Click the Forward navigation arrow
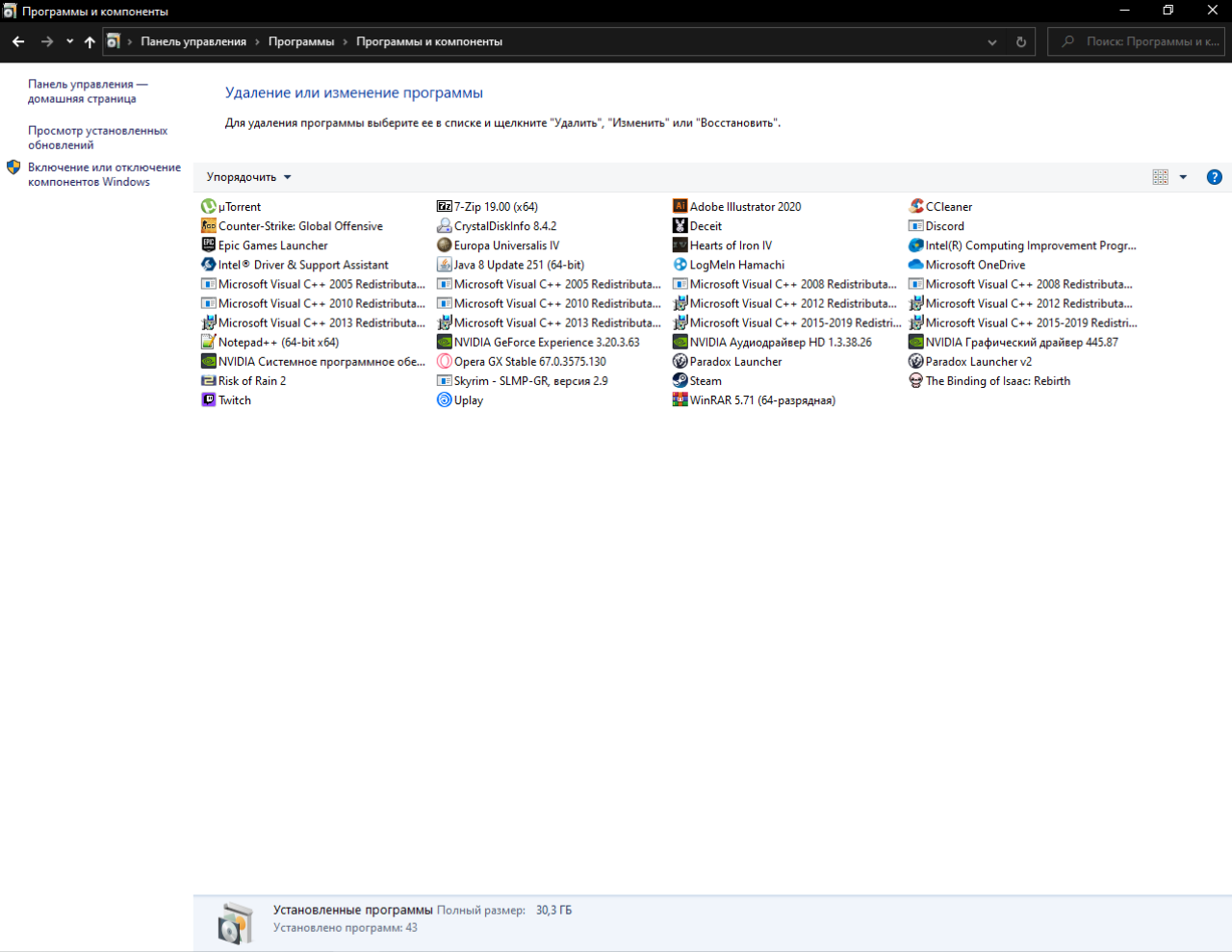Viewport: 1232px width, 952px height. coord(47,42)
